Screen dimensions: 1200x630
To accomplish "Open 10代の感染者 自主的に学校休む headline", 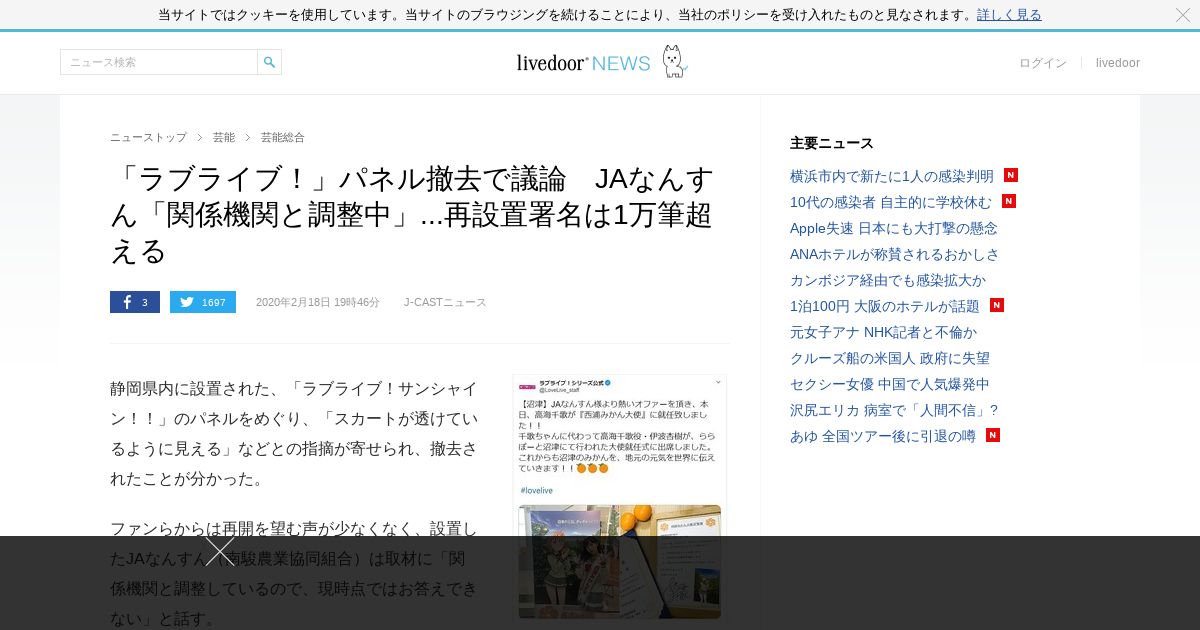I will point(891,202).
